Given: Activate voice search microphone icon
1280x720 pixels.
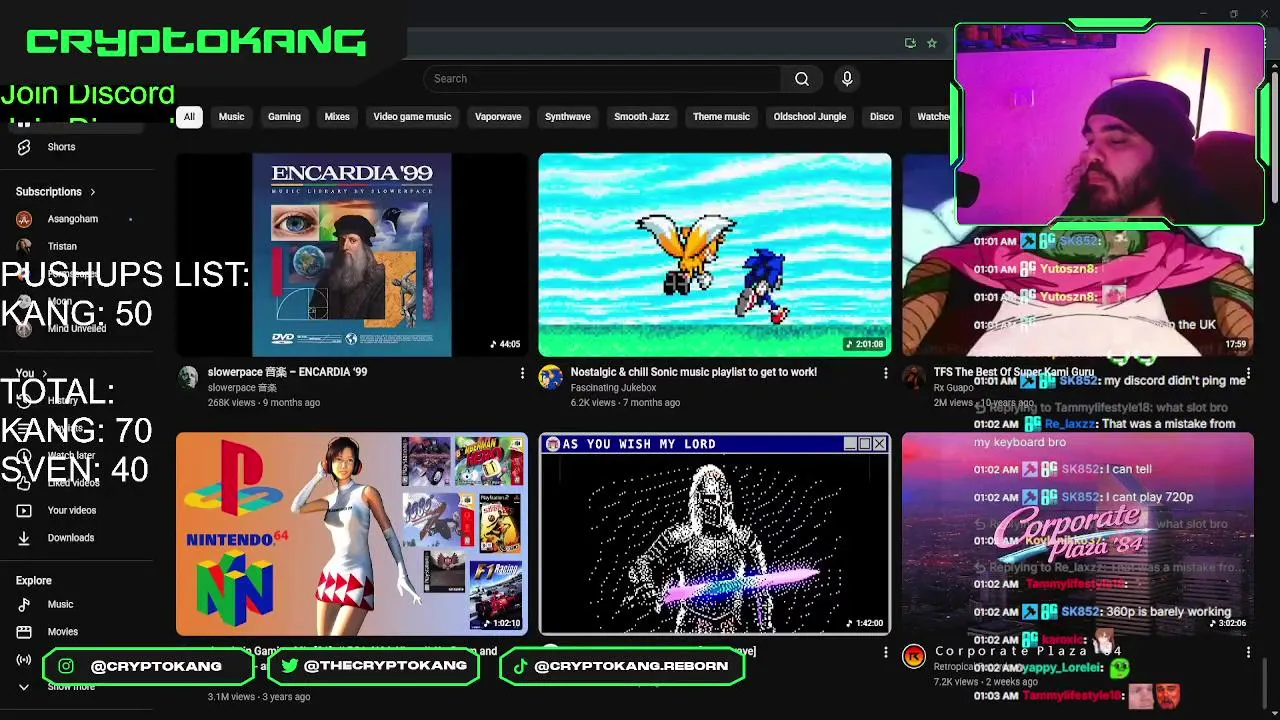Looking at the screenshot, I should point(847,79).
